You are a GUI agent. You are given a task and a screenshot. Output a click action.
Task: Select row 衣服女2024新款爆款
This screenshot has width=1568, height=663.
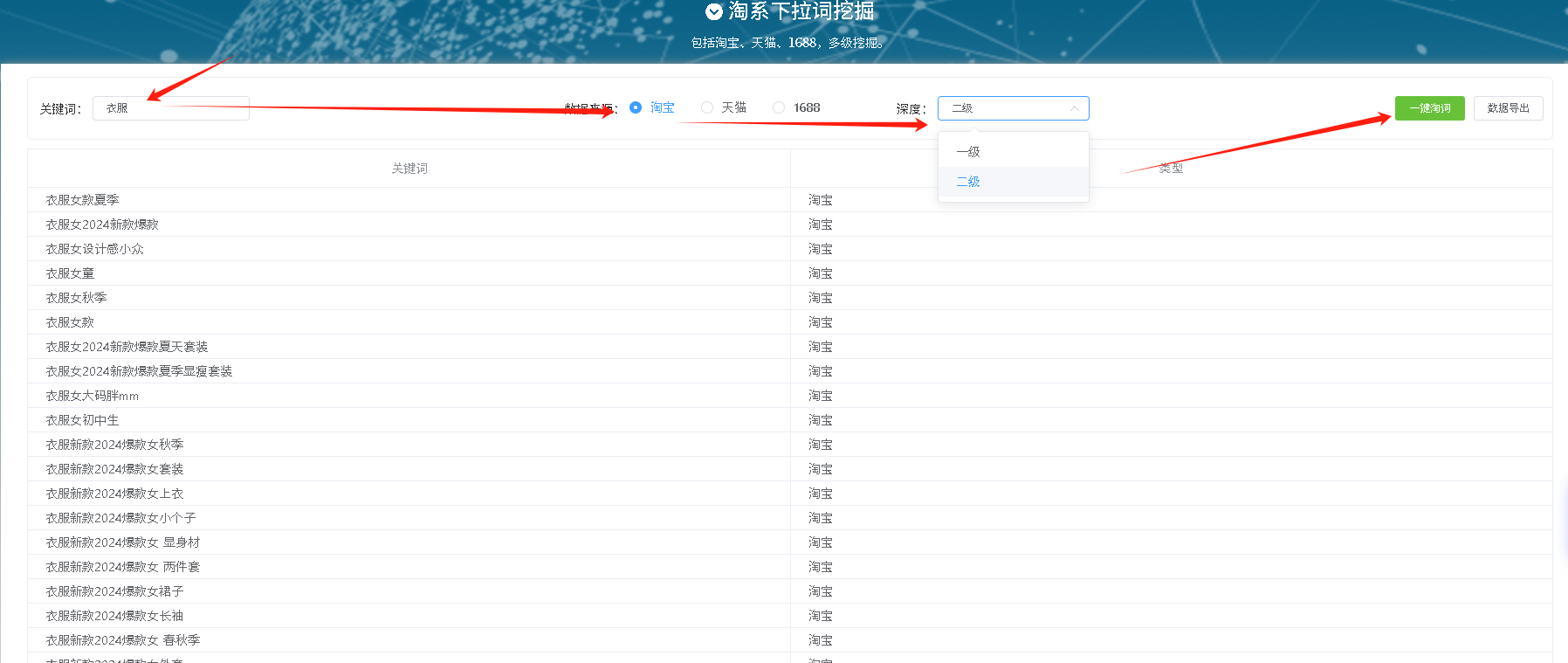pos(789,224)
